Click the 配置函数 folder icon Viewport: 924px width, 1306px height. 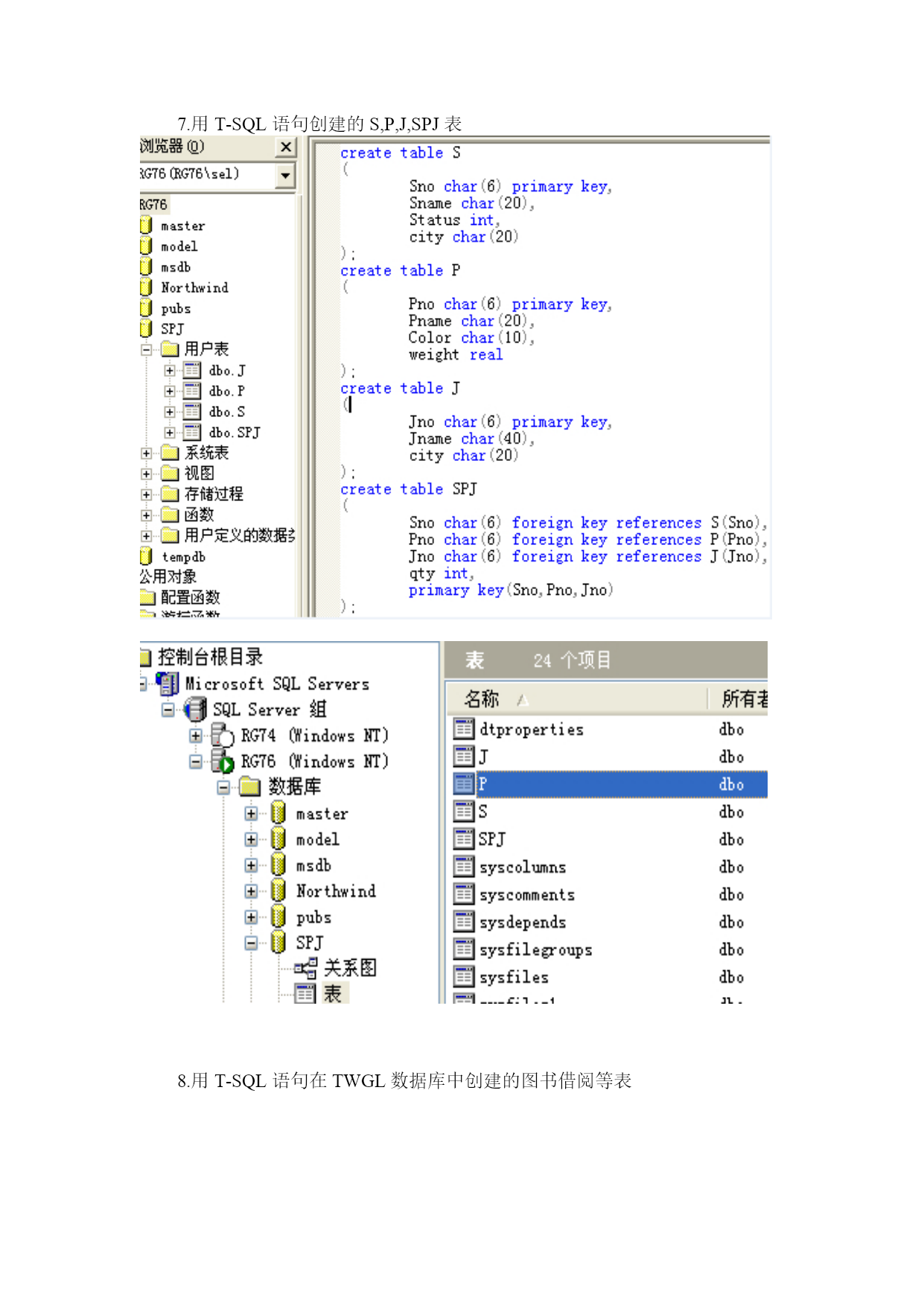pyautogui.click(x=148, y=597)
